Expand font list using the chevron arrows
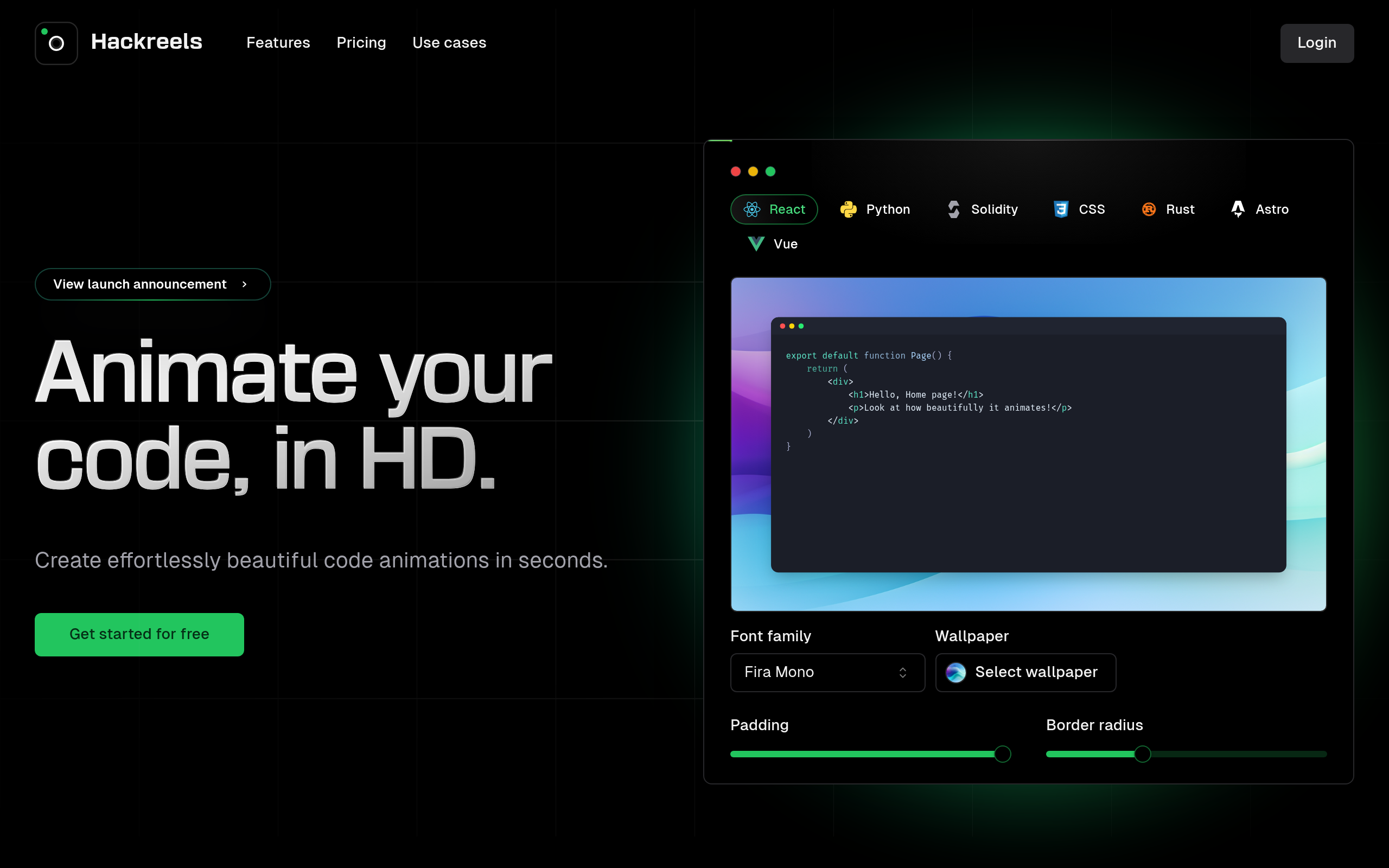The image size is (1389, 868). tap(903, 672)
